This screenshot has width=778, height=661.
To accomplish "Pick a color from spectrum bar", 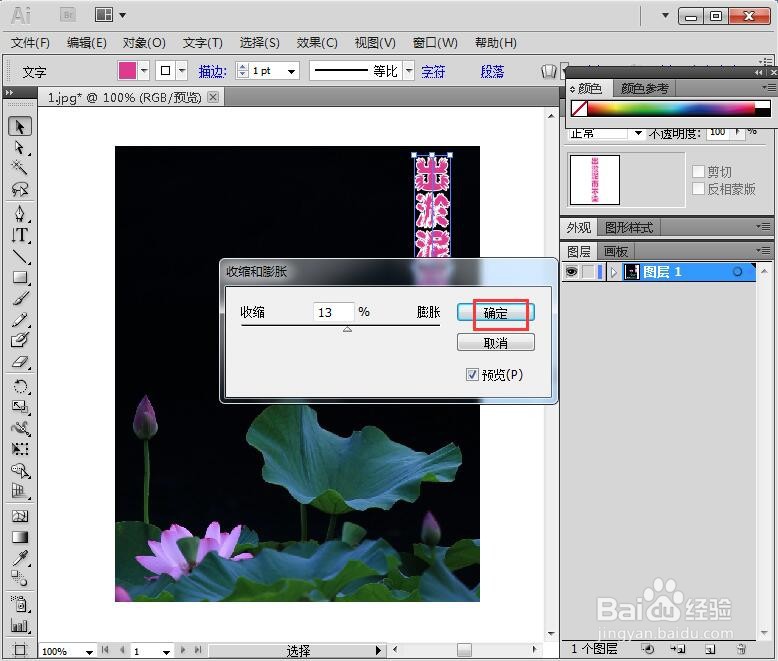I will (x=671, y=108).
